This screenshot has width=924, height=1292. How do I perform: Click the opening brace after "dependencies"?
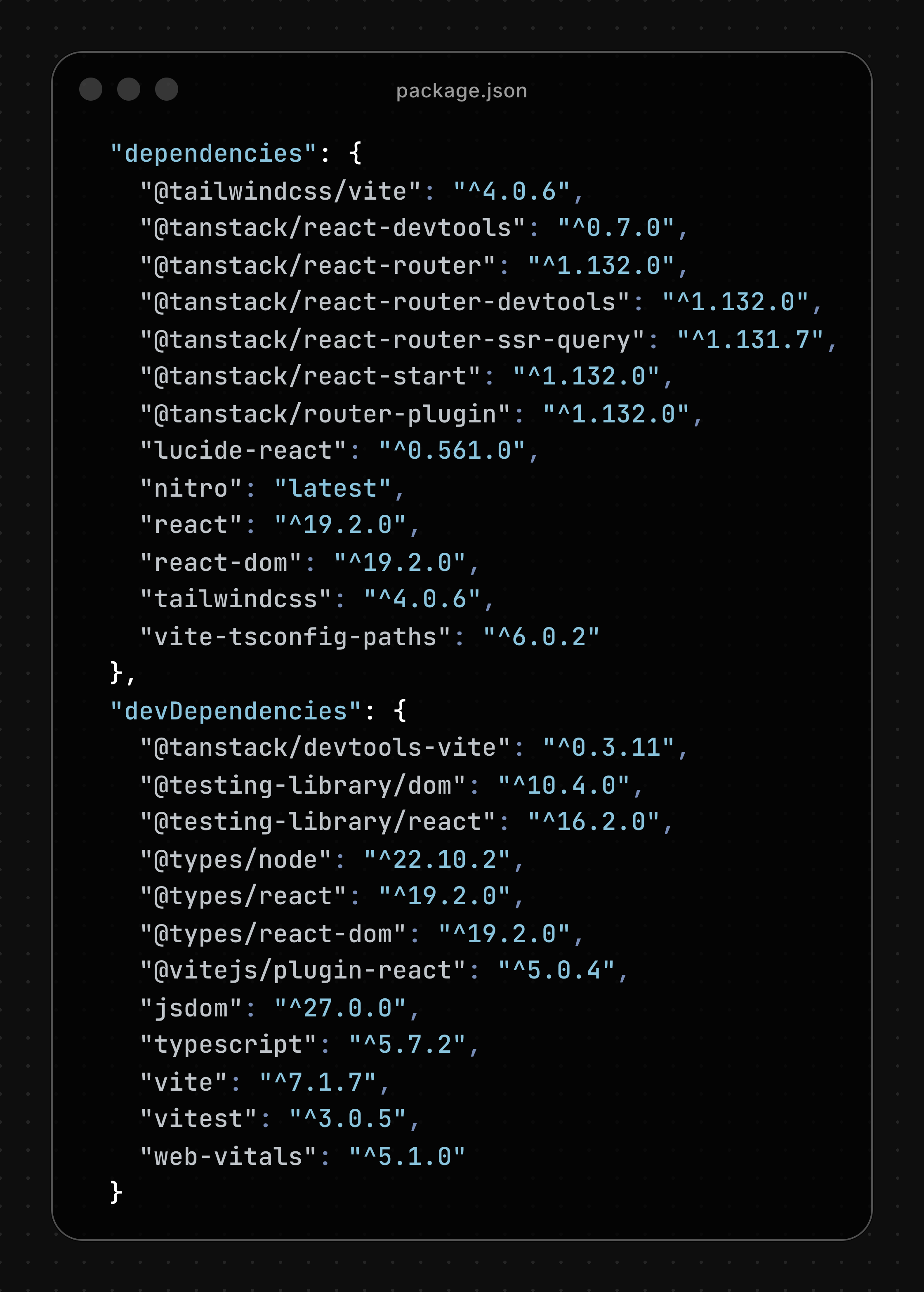356,153
